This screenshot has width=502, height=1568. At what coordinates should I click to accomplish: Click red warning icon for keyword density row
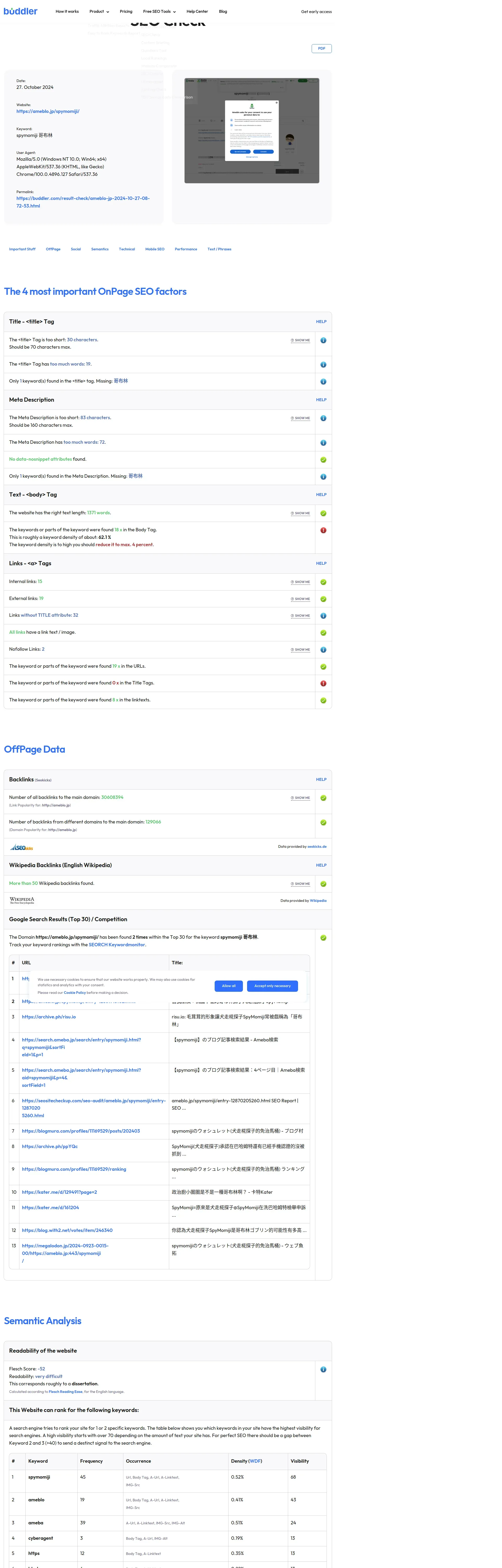[323, 530]
